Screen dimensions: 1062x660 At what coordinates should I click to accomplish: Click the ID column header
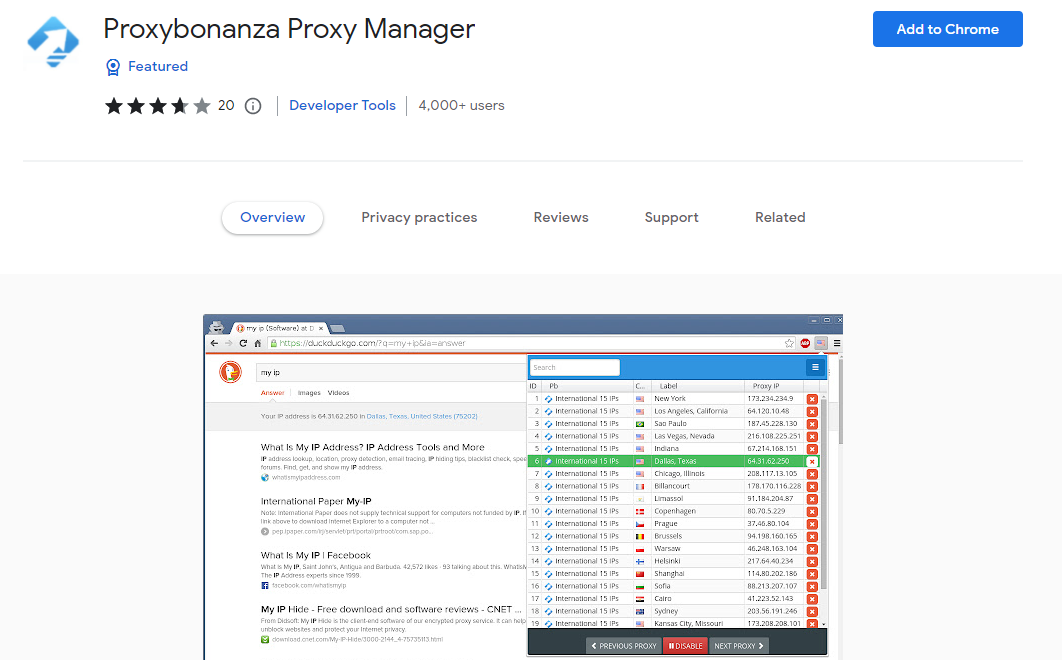(x=534, y=386)
